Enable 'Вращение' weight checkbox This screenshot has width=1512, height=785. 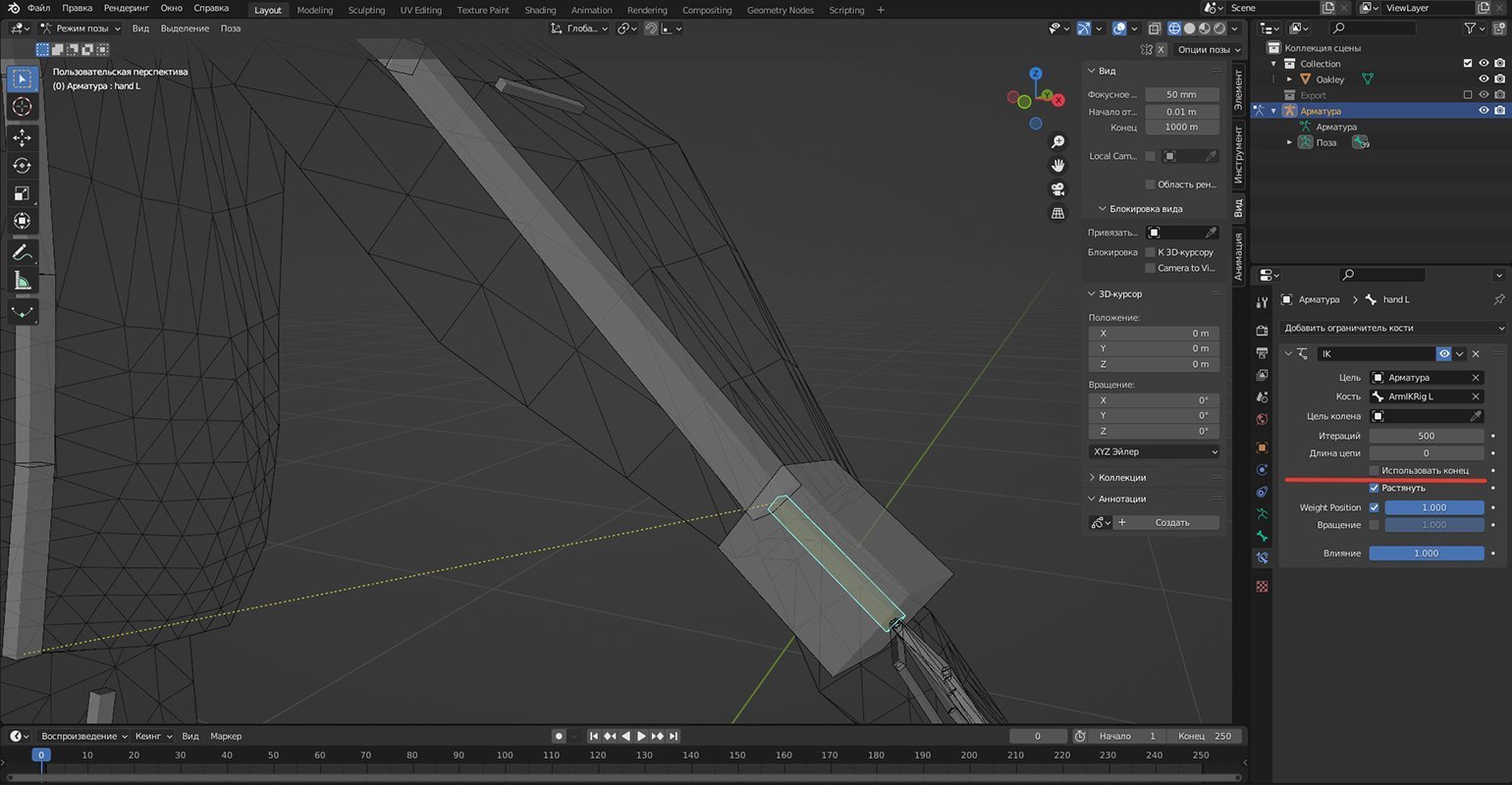(x=1374, y=525)
